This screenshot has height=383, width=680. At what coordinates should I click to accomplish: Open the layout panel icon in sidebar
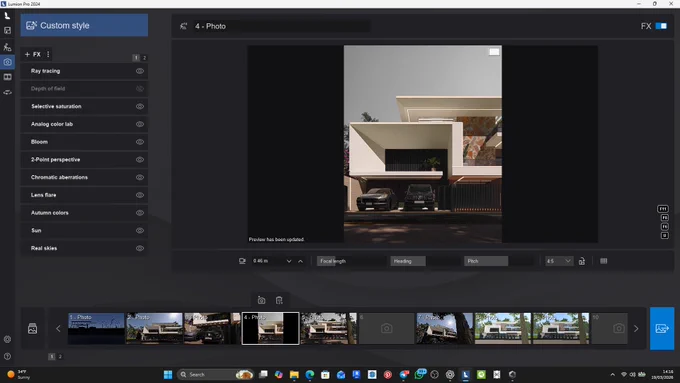7,30
